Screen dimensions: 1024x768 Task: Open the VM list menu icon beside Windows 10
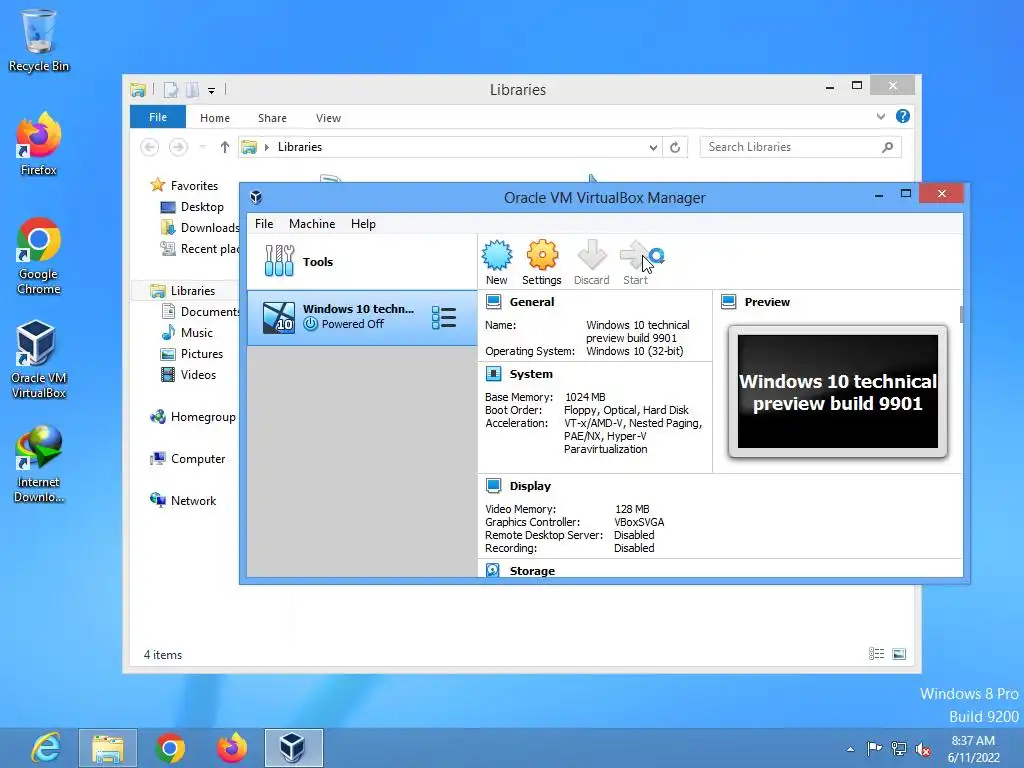coord(444,318)
